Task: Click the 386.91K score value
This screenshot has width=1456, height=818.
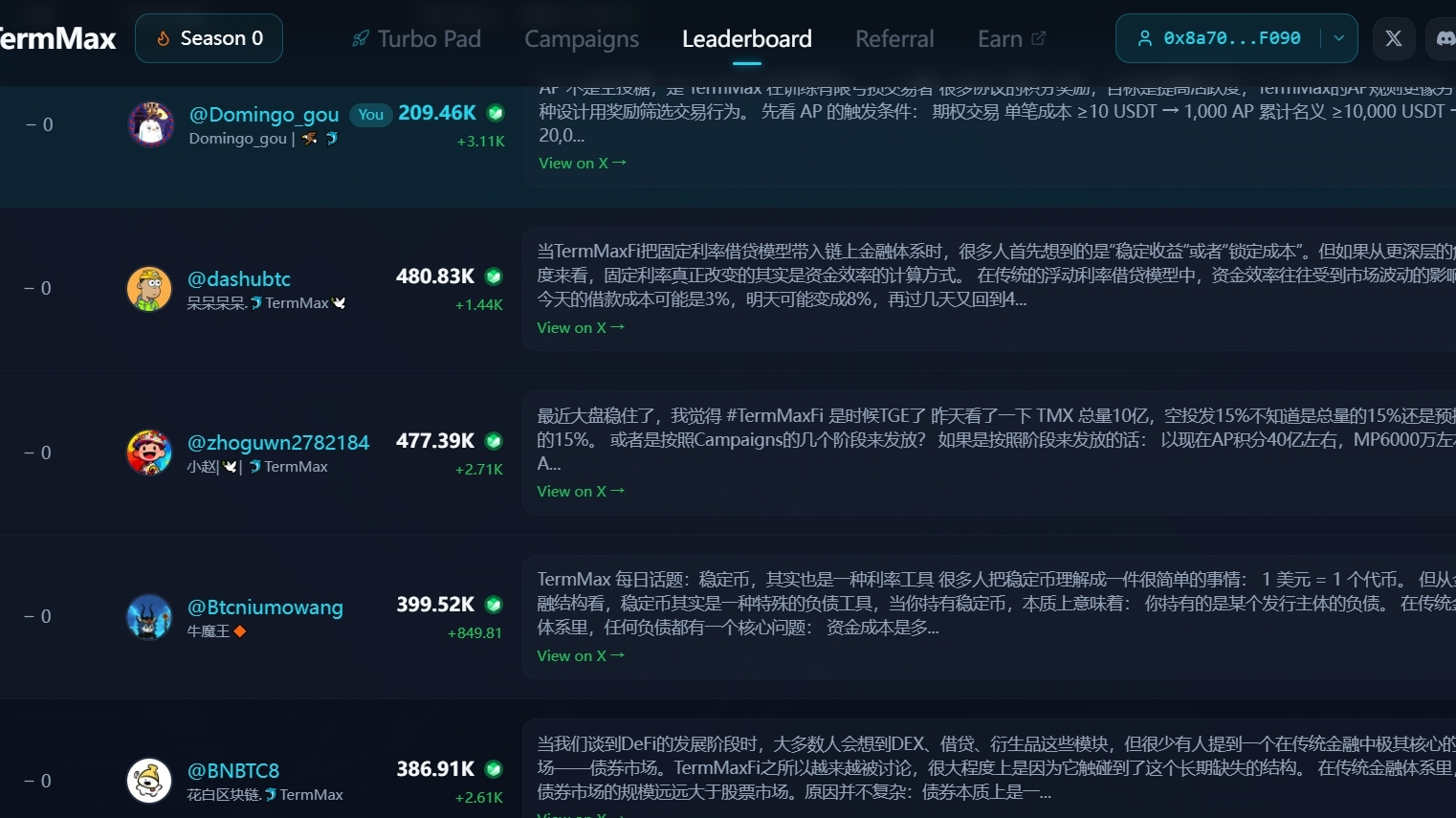Action: pyautogui.click(x=435, y=769)
